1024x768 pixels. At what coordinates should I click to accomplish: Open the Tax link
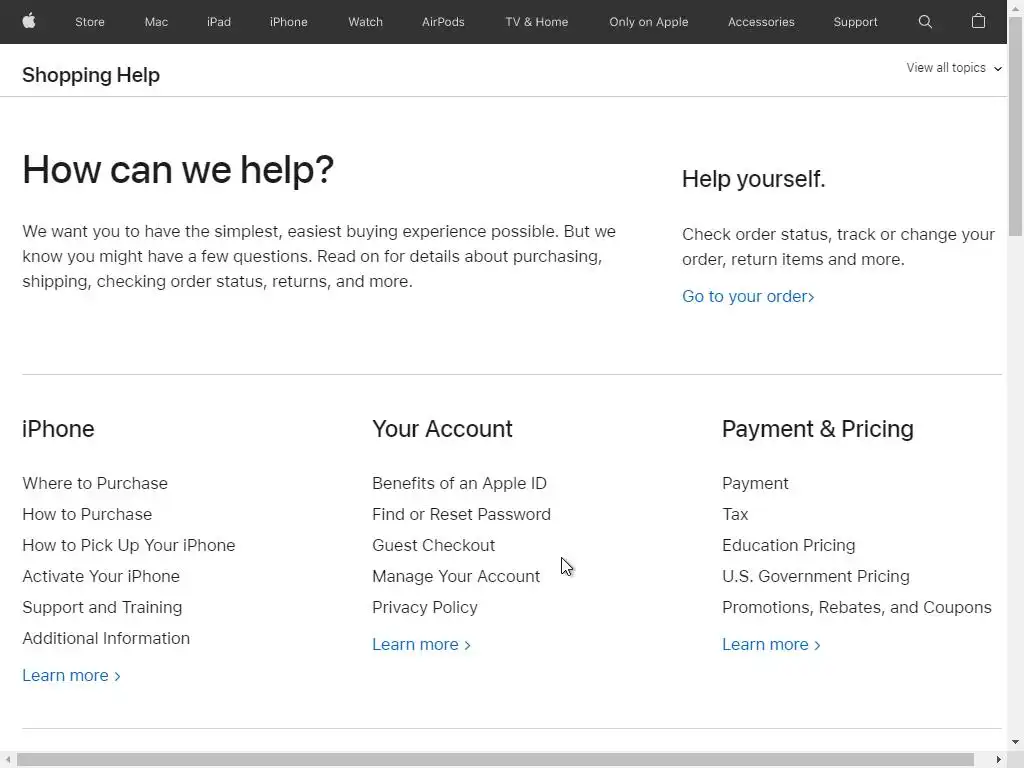click(x=735, y=514)
